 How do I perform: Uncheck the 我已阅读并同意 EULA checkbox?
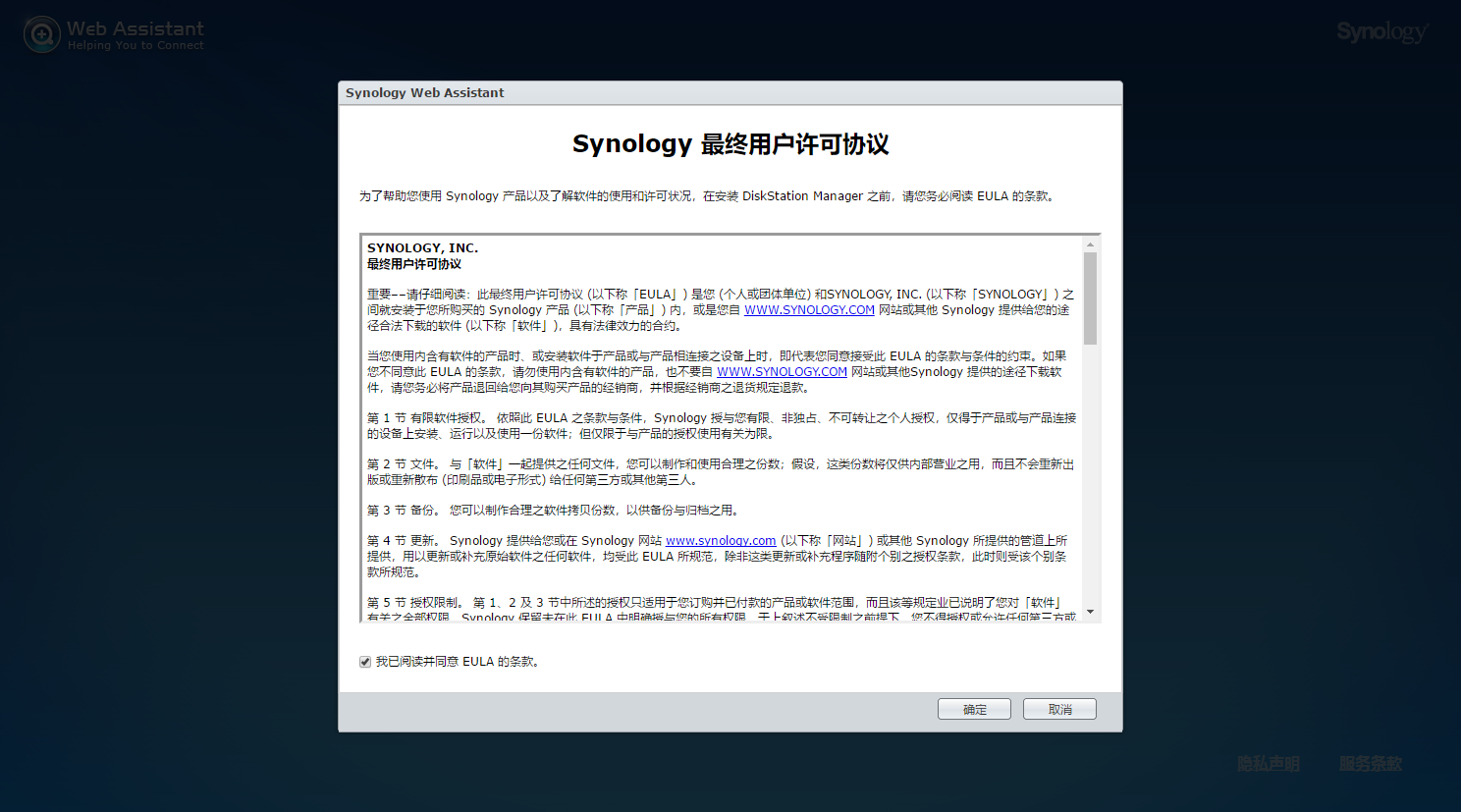365,662
